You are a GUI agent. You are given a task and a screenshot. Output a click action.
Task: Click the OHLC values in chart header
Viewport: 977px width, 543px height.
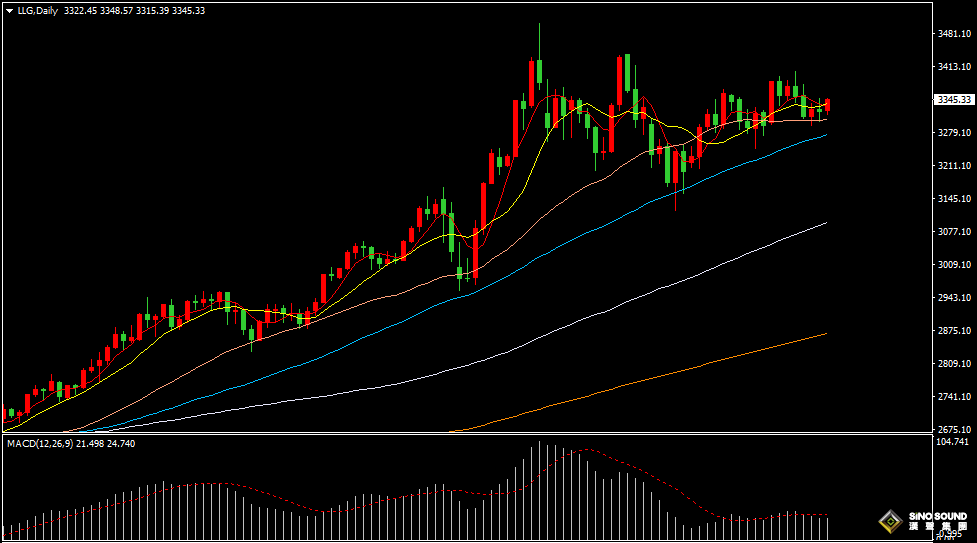[133, 11]
